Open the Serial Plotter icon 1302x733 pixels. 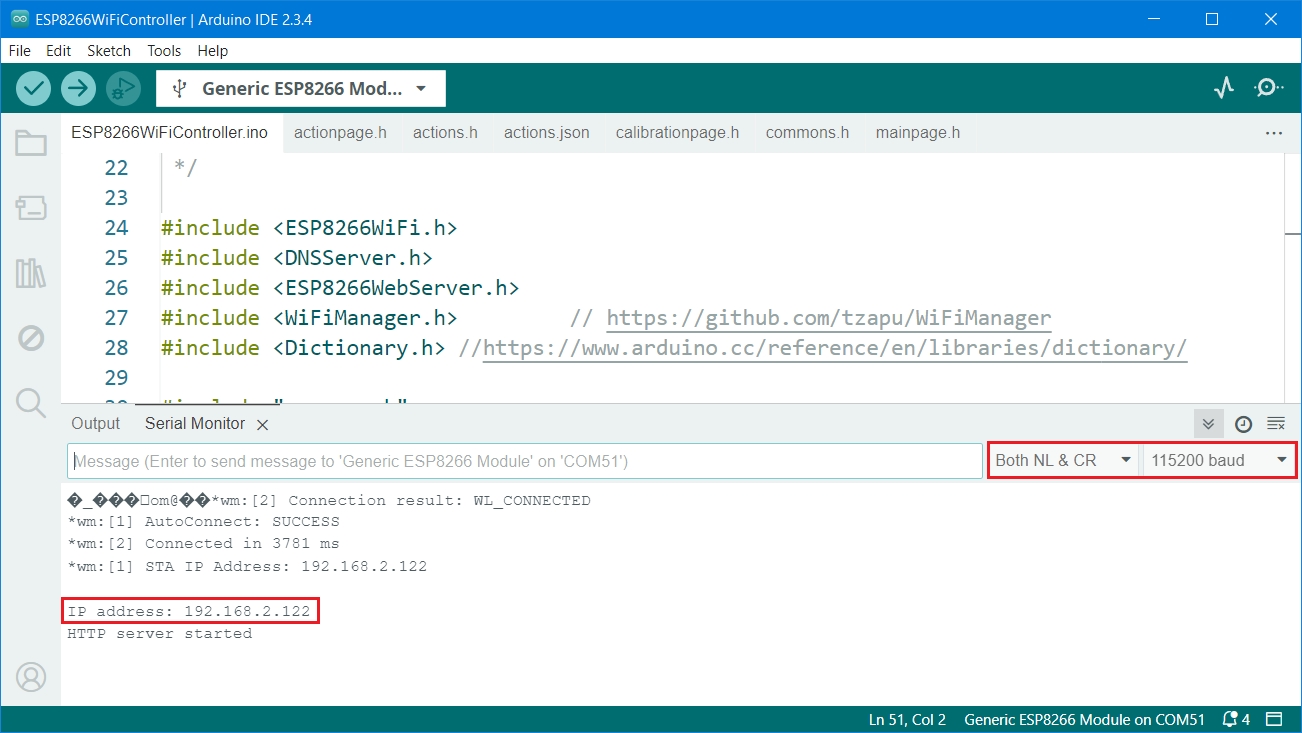tap(1224, 88)
